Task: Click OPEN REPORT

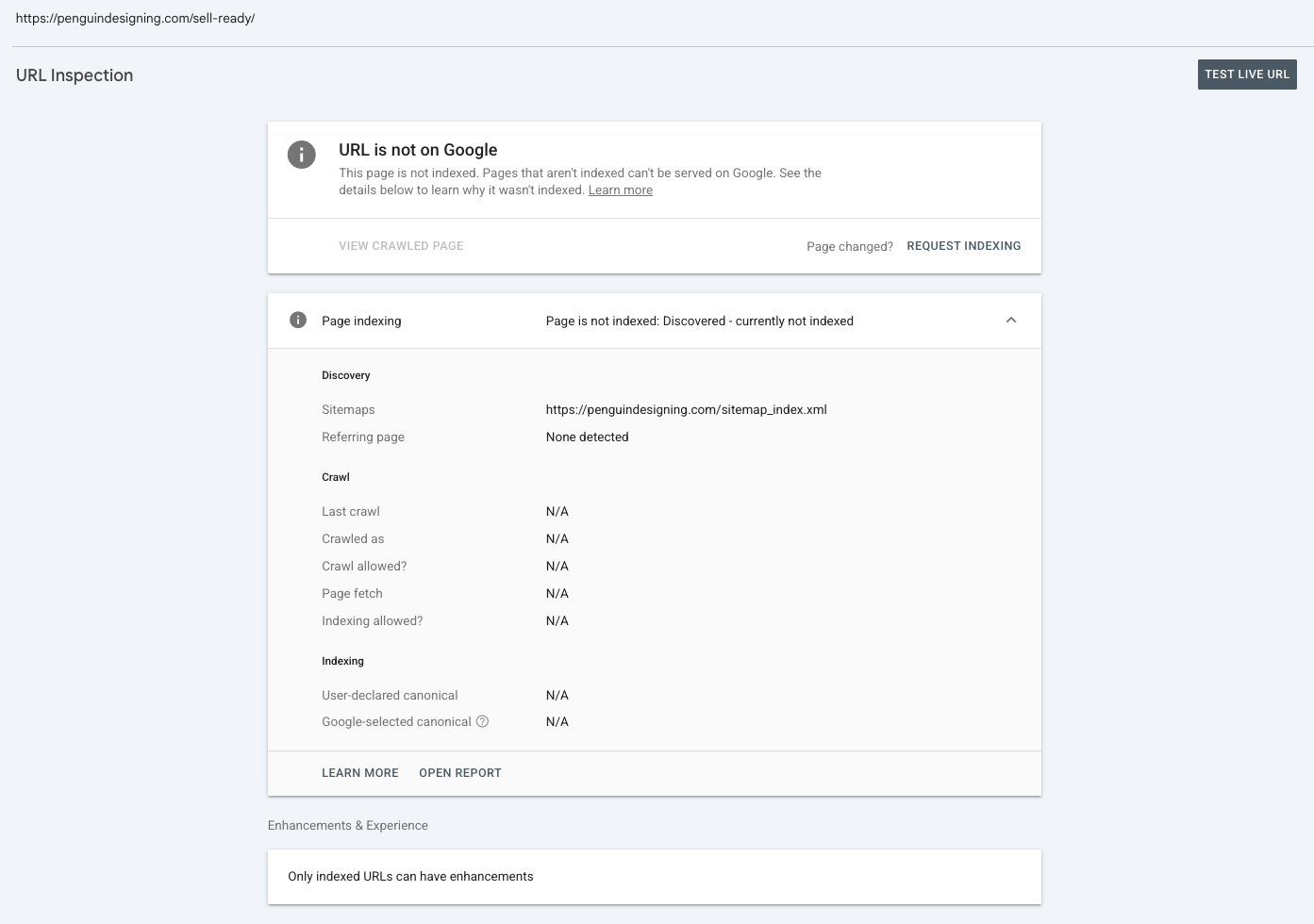Action: pyautogui.click(x=460, y=773)
